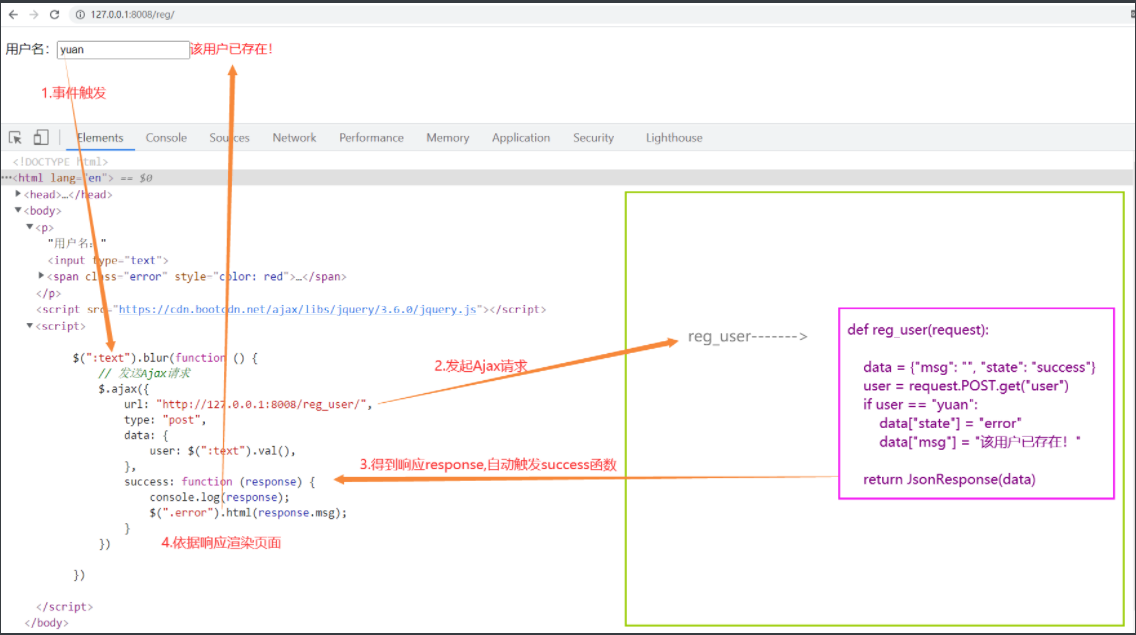
Task: Click the user: $(":text").val() line
Action: [x=222, y=451]
